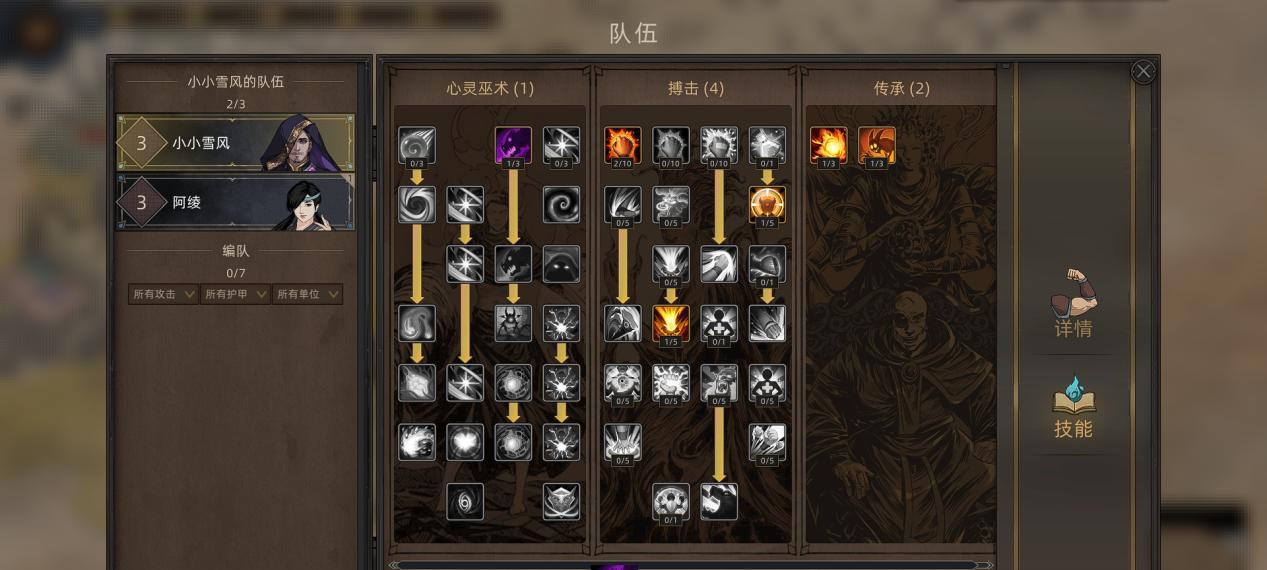Select the single spiral vortex skill icon
Screen dimensions: 1267x570
(561, 205)
